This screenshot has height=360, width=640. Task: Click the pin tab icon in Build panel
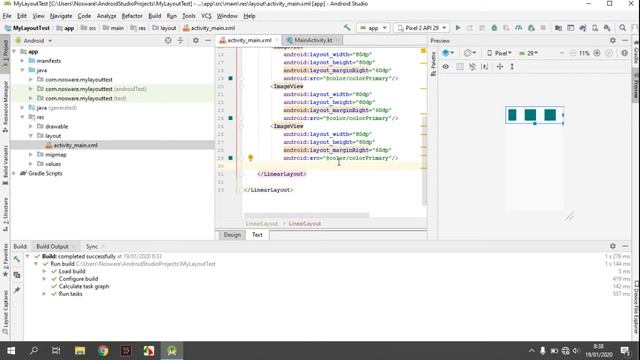pyautogui.click(x=17, y=290)
